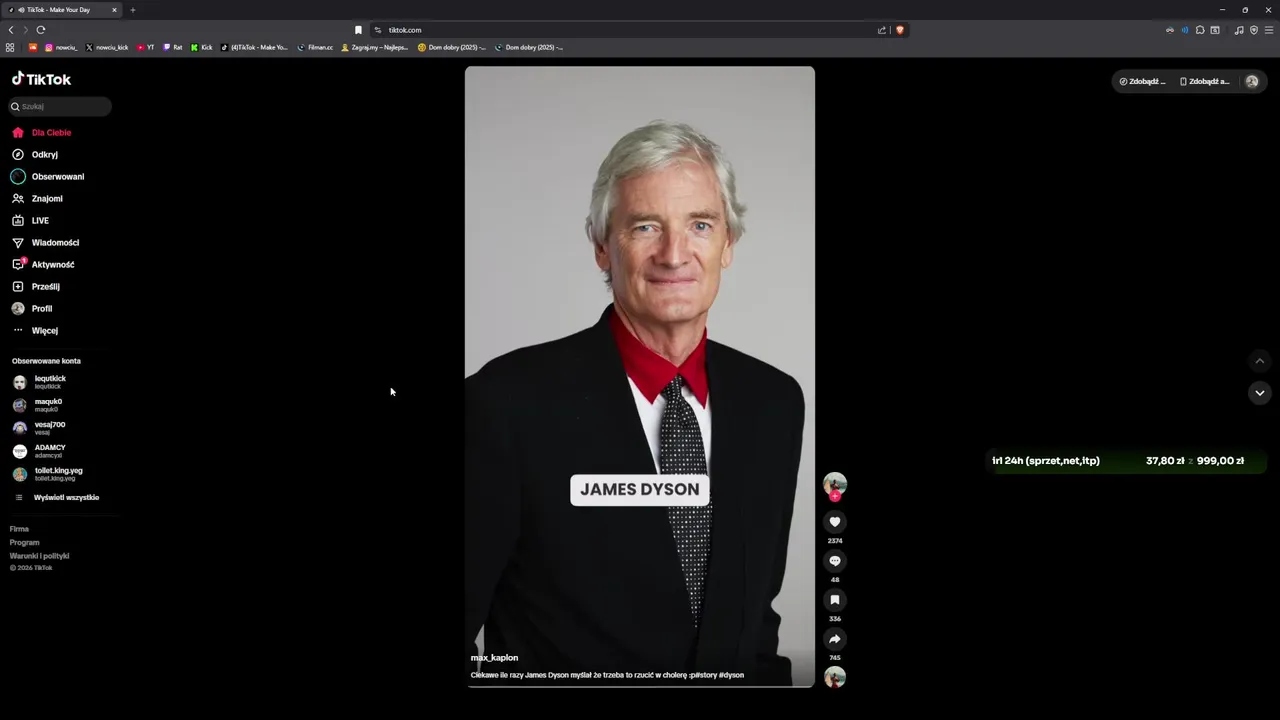Open nowciu_kick X bookmark
This screenshot has height=720, width=1280.
pos(107,47)
